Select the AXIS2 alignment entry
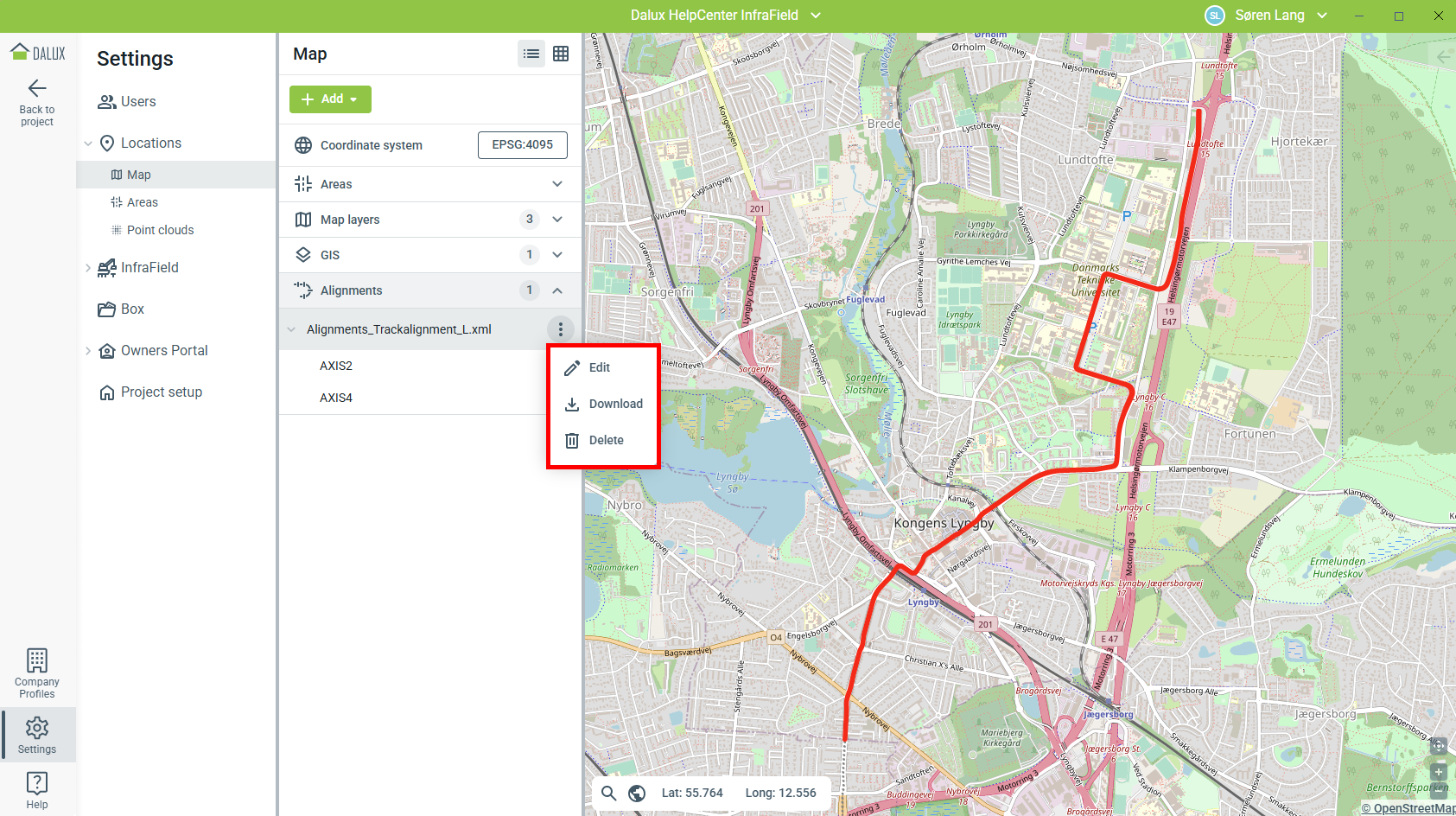The image size is (1456, 816). tap(336, 366)
